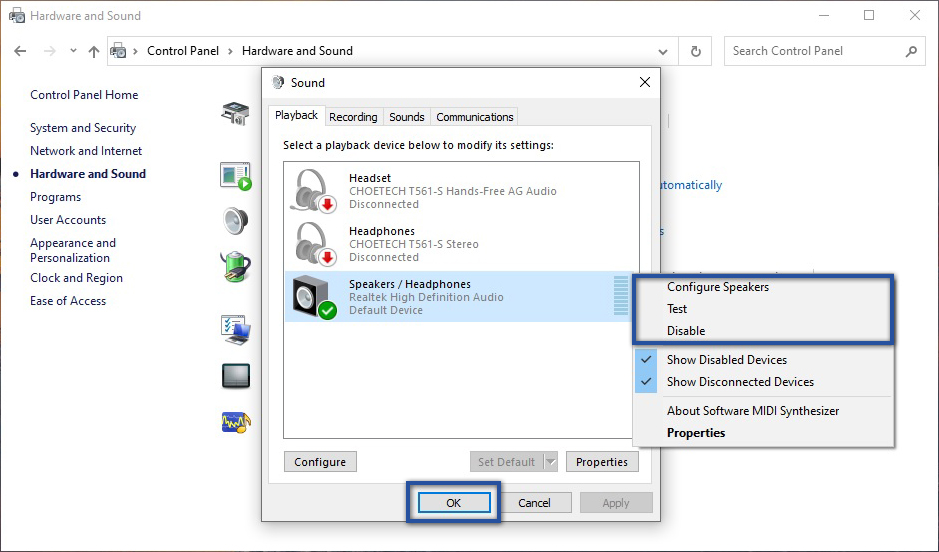939x552 pixels.
Task: Select the Headset device icon
Action: coord(313,191)
